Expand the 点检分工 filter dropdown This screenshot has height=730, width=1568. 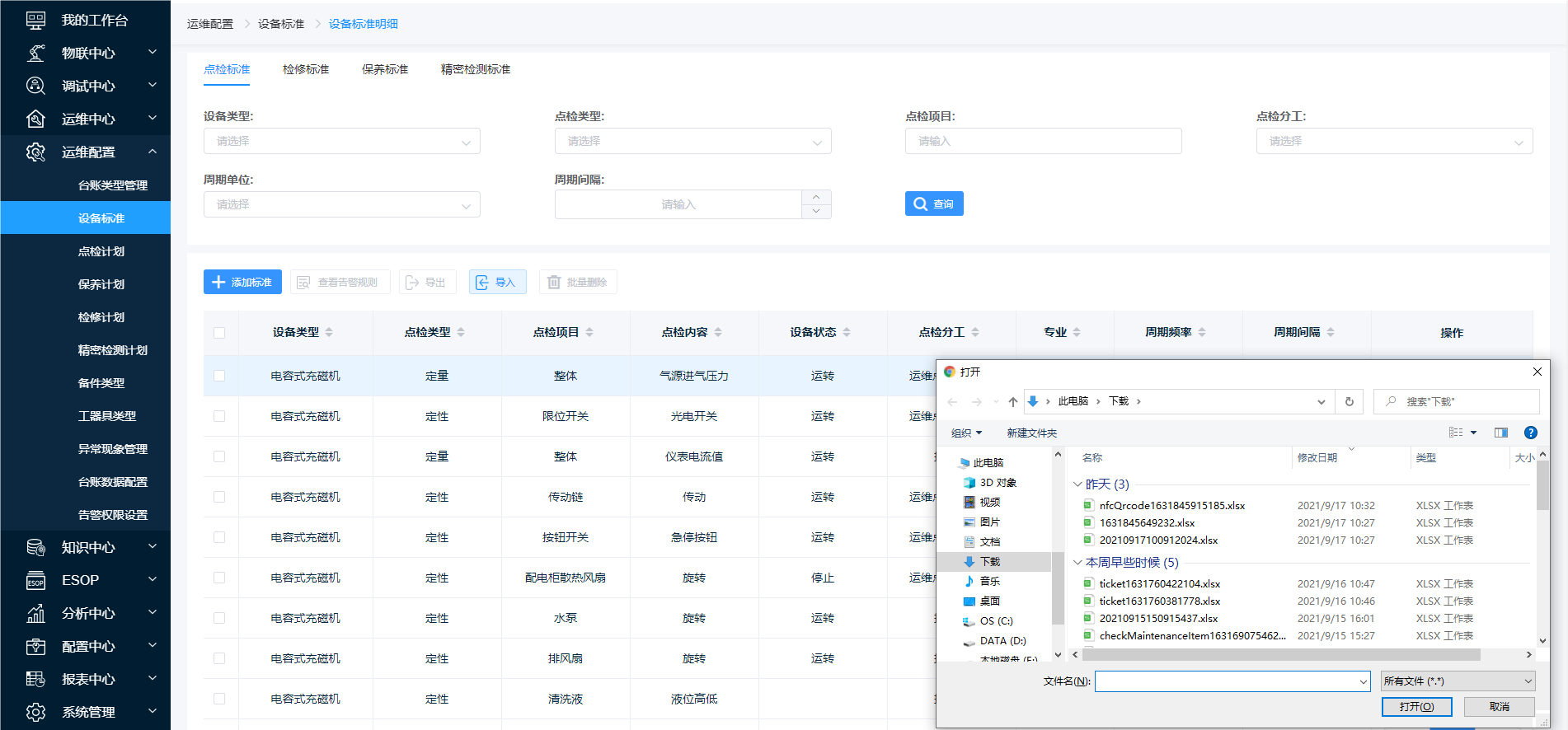(1393, 142)
